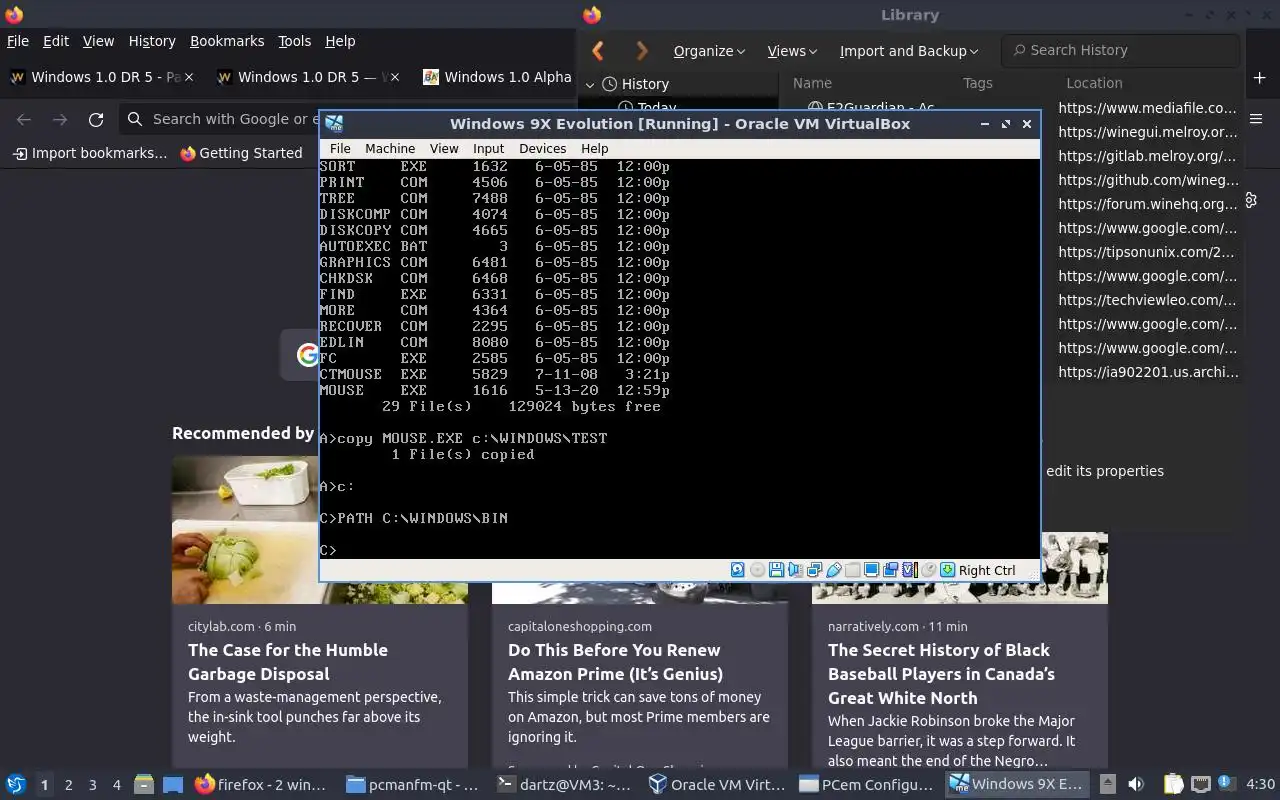Open Getting Started bookmark
The width and height of the screenshot is (1280, 800).
click(x=241, y=153)
